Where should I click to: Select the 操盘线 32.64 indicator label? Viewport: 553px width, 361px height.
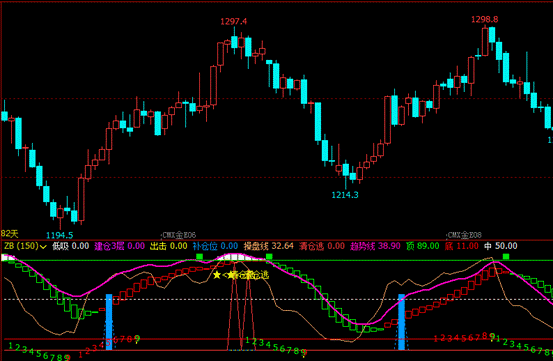pyautogui.click(x=269, y=246)
